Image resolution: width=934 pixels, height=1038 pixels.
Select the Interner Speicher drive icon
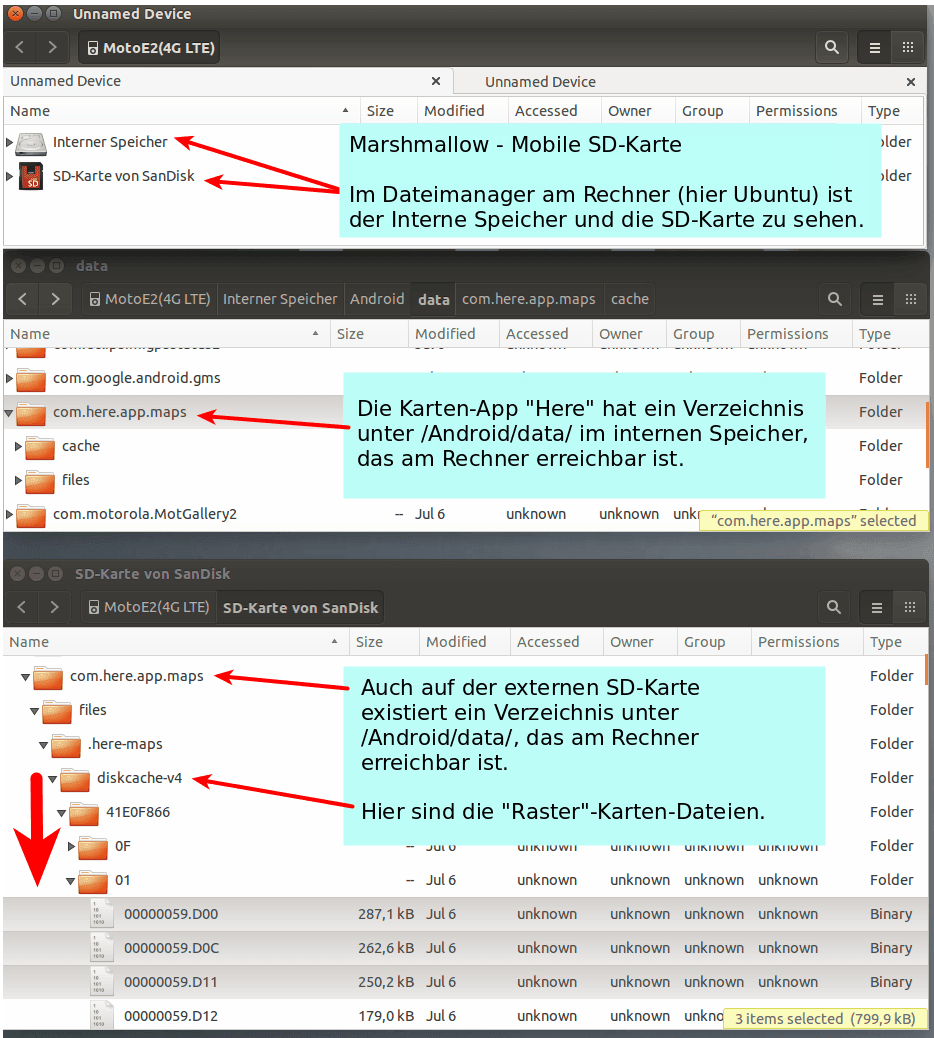[x=30, y=142]
